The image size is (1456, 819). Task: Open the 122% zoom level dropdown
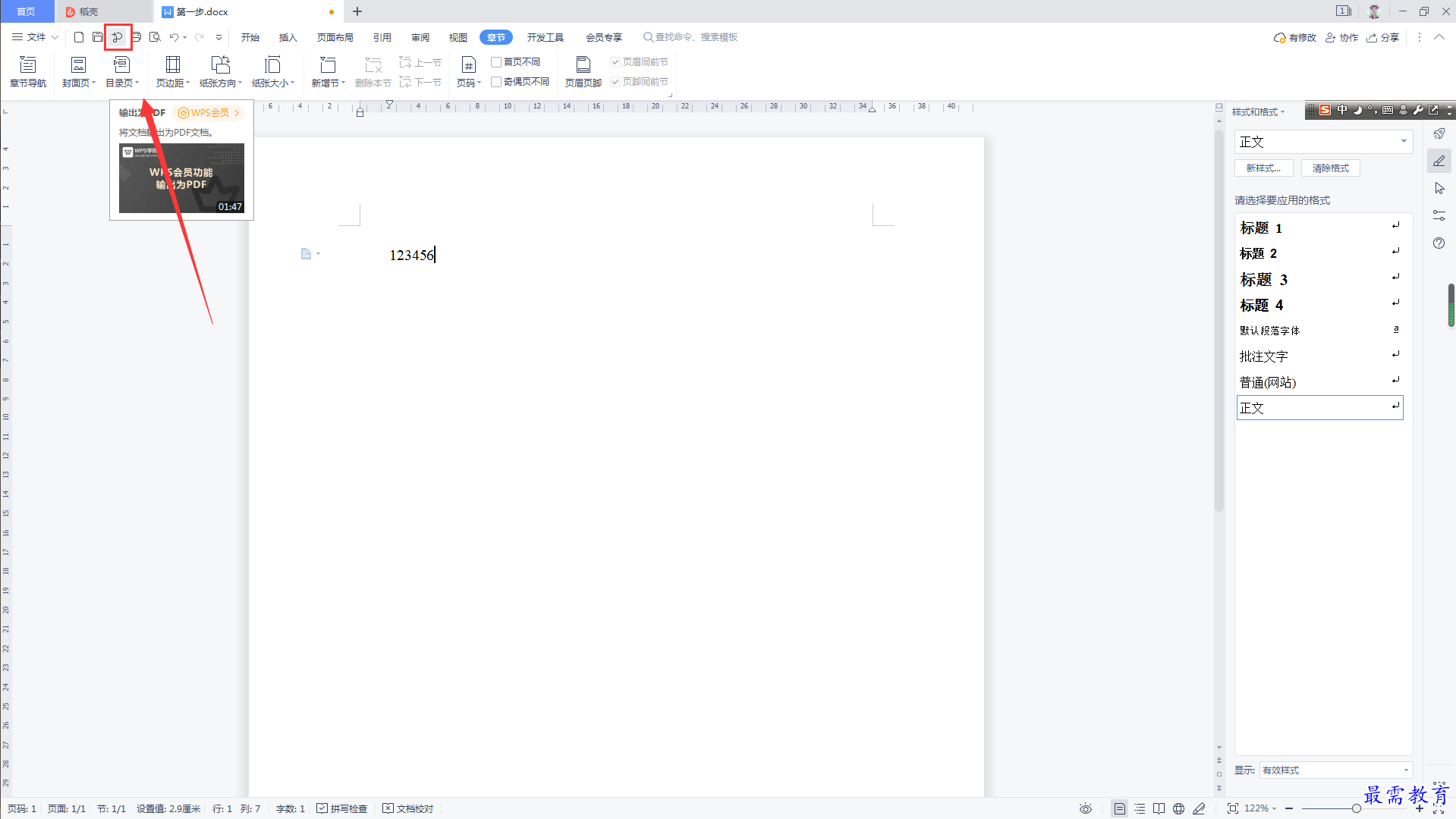point(1260,808)
